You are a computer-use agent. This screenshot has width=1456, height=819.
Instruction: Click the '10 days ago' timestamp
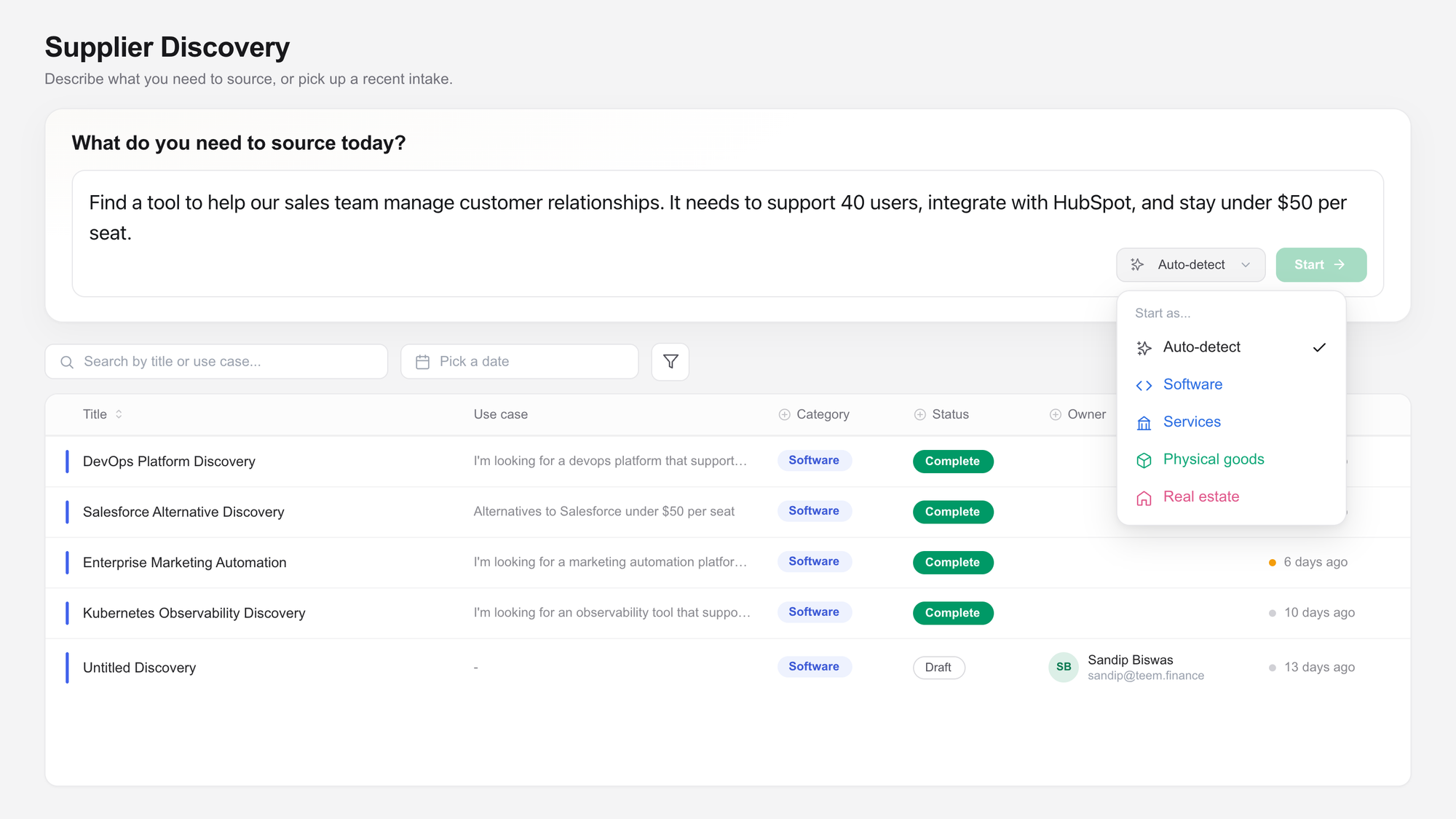point(1319,613)
